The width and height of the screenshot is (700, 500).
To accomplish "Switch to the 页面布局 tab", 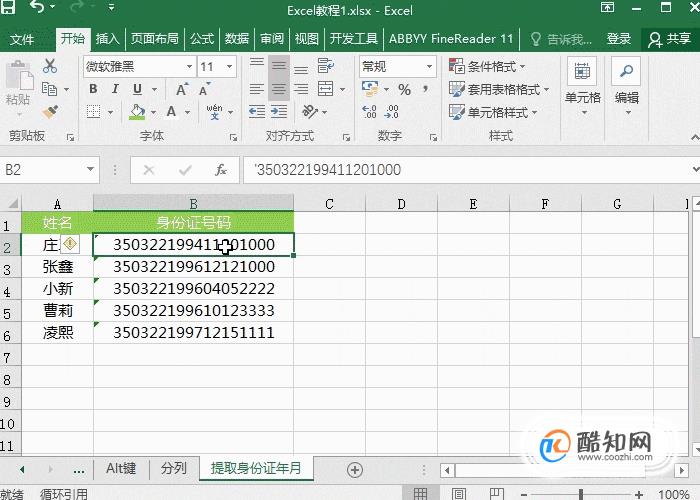I will coord(154,39).
